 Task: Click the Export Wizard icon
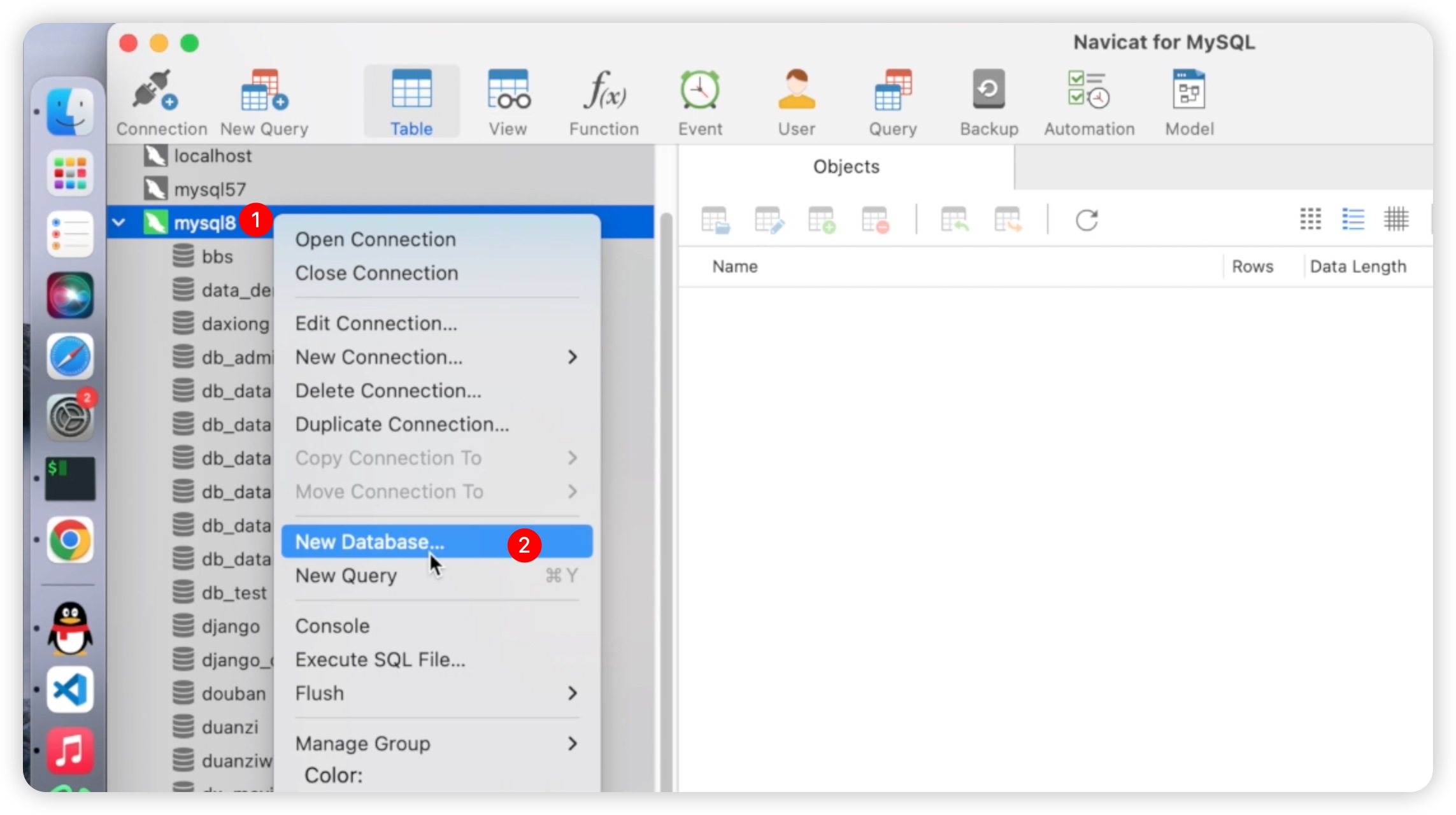click(x=1008, y=220)
